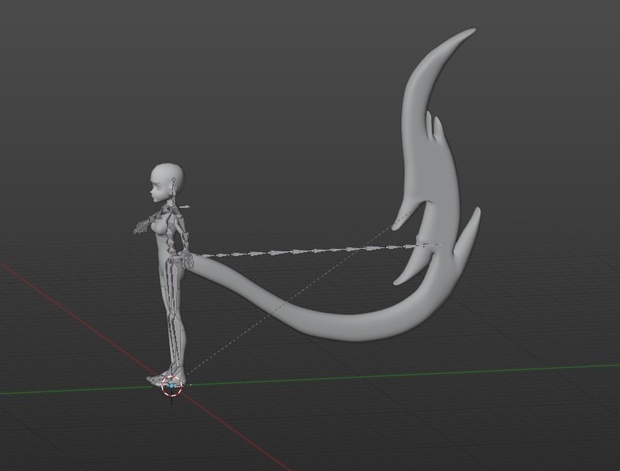Click the 3D cursor at the character's feet
This screenshot has height=471, width=620.
click(x=172, y=386)
